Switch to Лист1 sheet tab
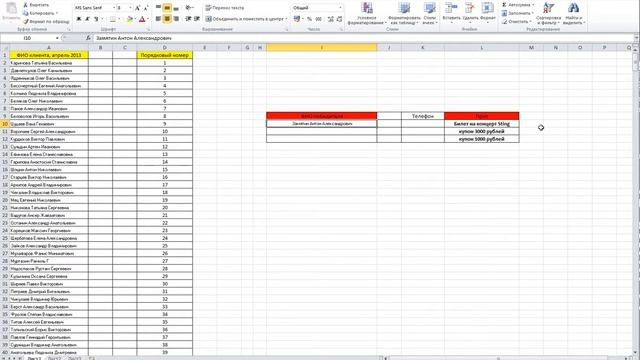 (34, 358)
